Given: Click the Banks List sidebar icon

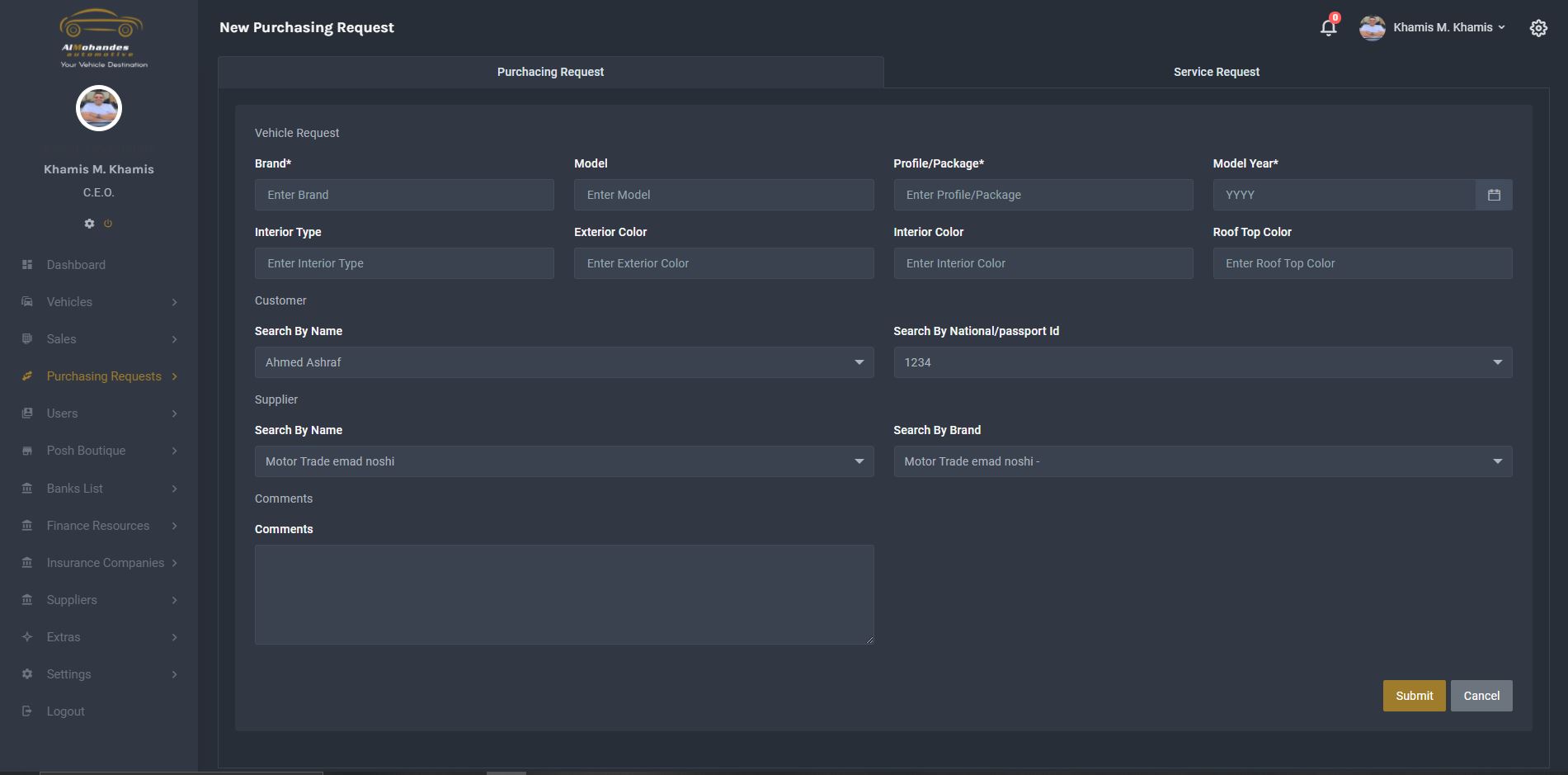Looking at the screenshot, I should pos(27,489).
